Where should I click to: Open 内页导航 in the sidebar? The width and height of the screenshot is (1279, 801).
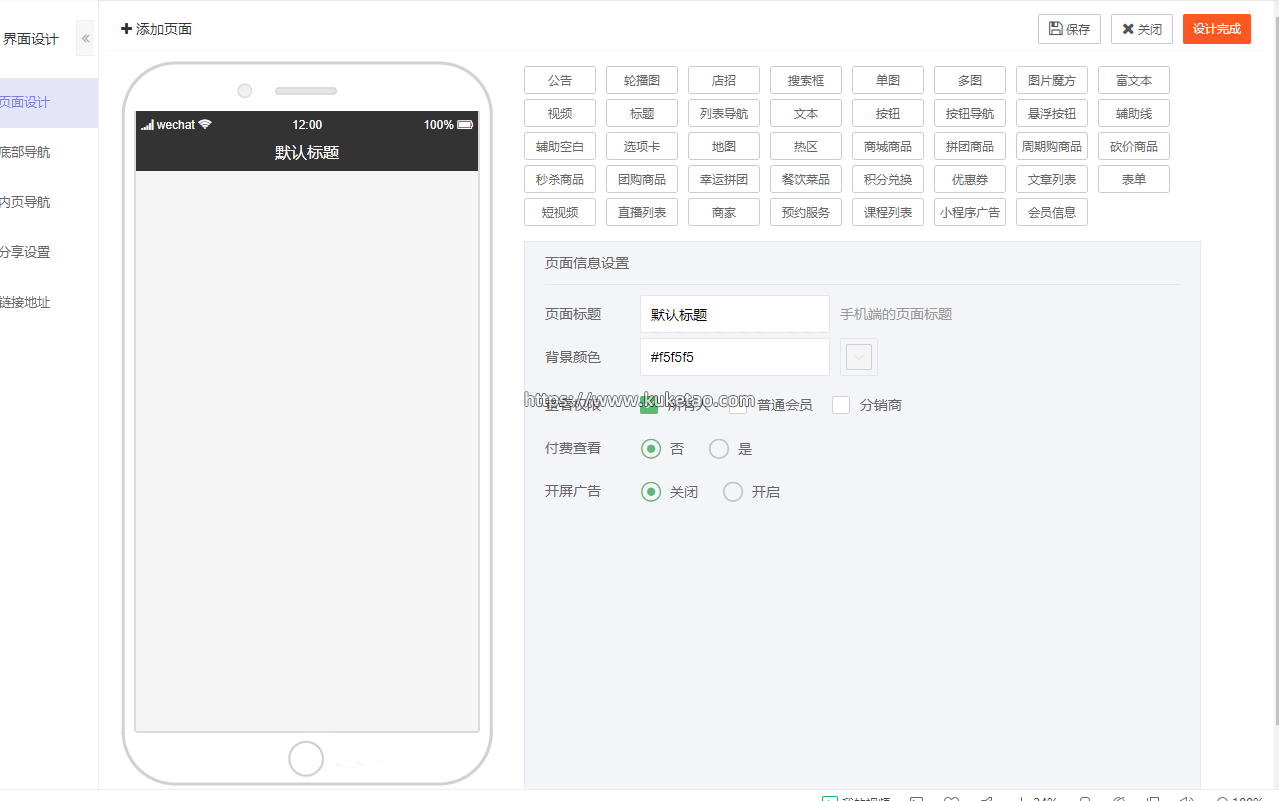pyautogui.click(x=49, y=202)
